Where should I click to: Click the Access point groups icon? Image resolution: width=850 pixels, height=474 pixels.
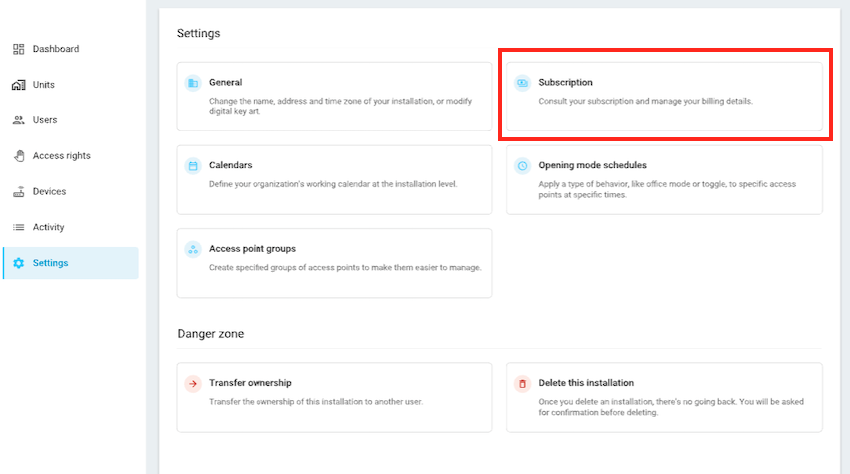point(193,249)
